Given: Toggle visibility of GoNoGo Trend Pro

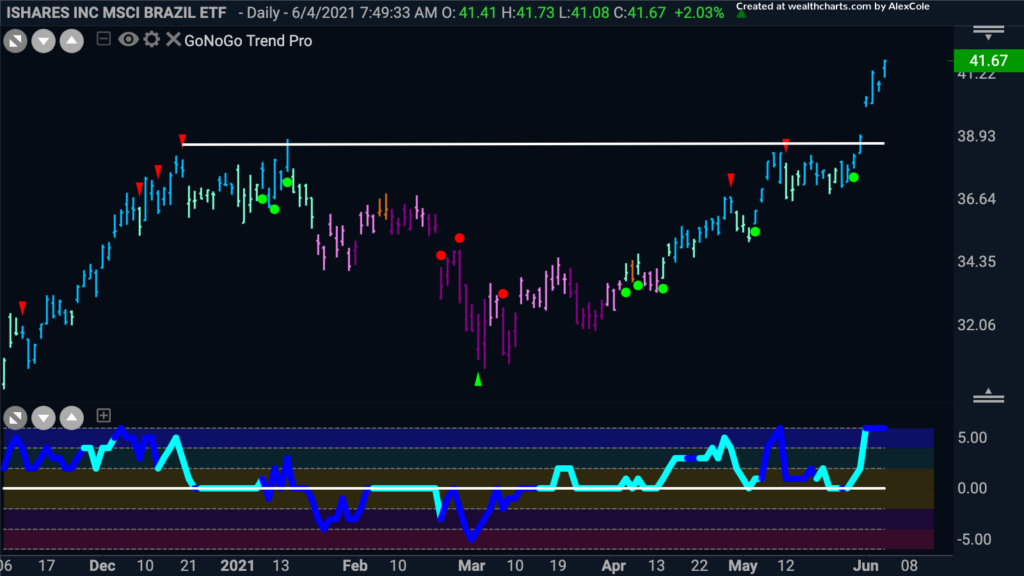Looking at the screenshot, I should tap(128, 39).
